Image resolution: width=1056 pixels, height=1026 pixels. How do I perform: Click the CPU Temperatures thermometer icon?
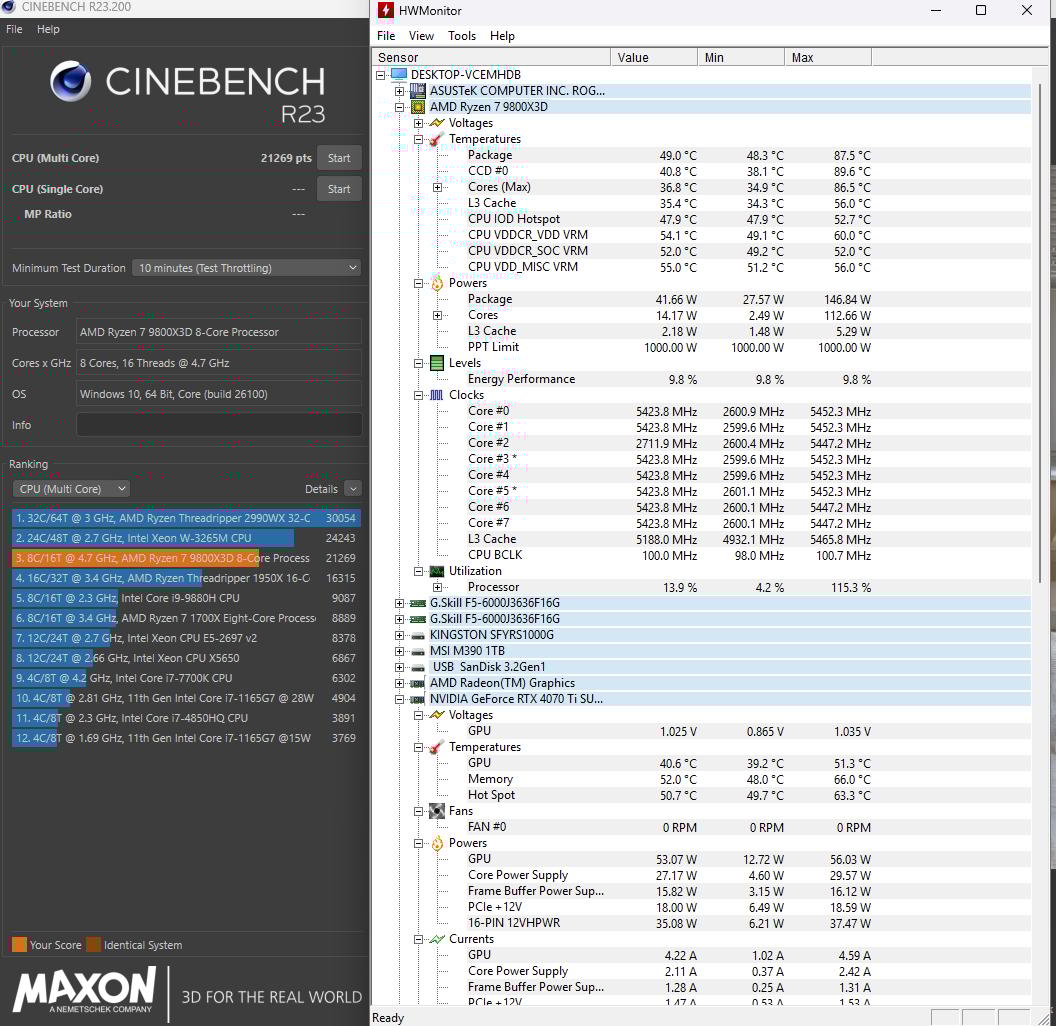click(436, 139)
